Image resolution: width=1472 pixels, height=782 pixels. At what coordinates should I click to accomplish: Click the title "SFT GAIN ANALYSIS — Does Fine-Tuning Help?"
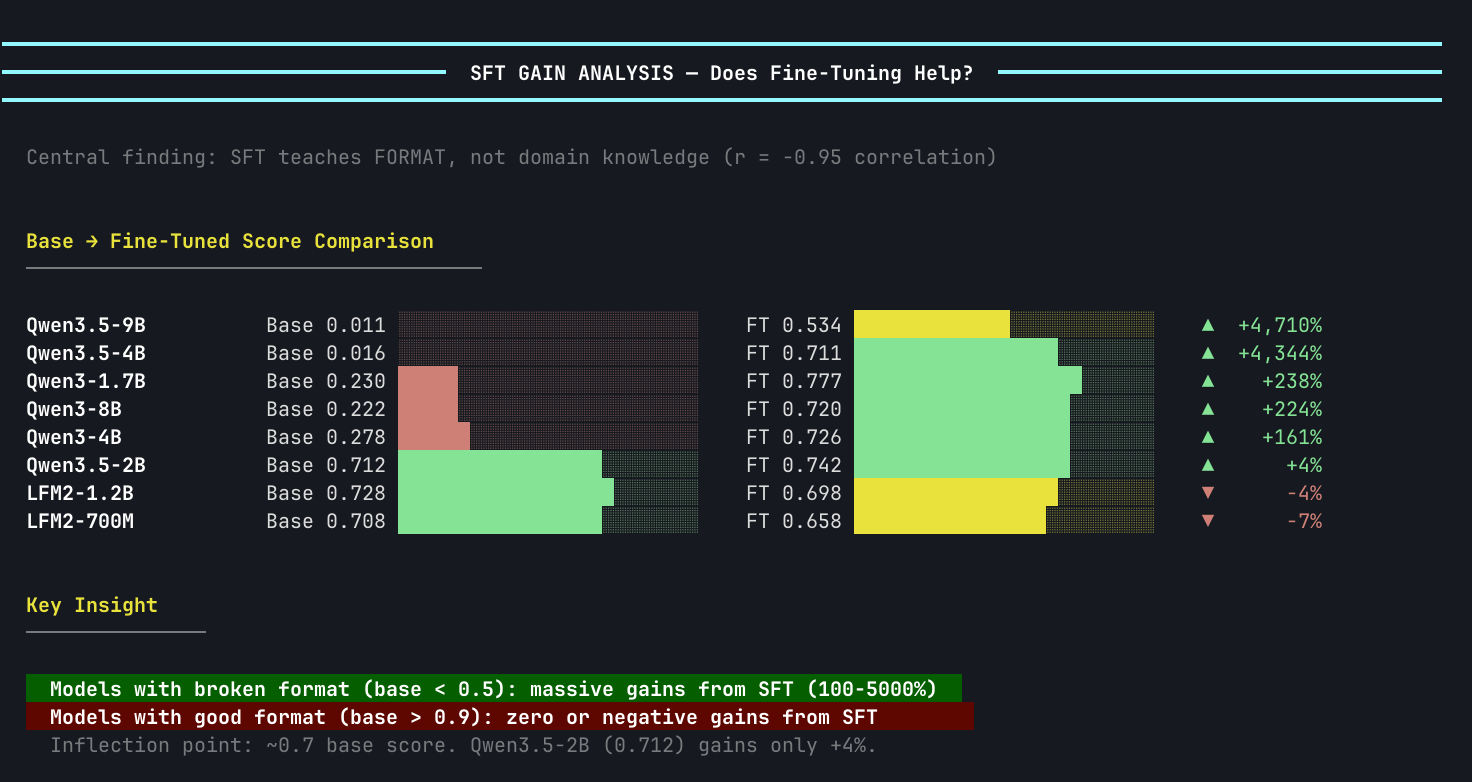pos(722,73)
